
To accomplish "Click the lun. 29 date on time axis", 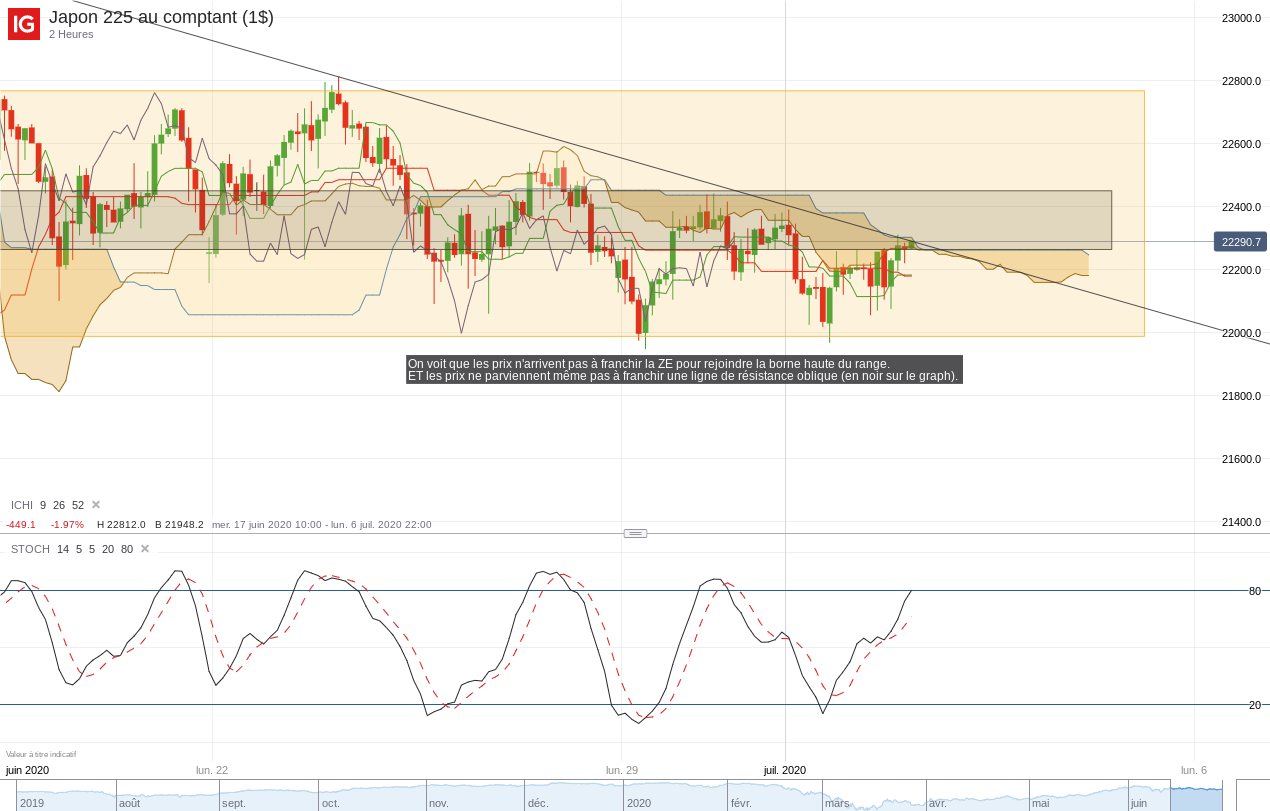I will click(x=622, y=770).
